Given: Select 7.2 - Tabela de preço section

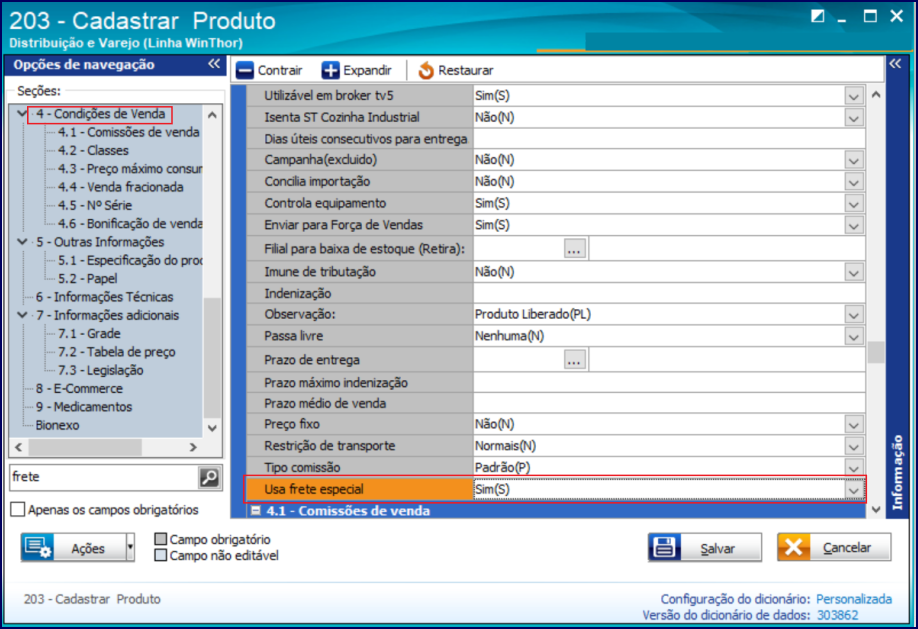Looking at the screenshot, I should 117,352.
